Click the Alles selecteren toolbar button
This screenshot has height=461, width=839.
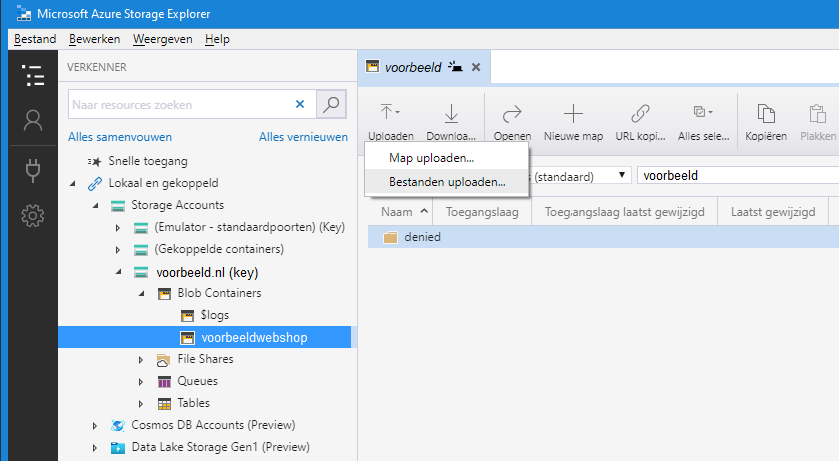click(x=704, y=122)
